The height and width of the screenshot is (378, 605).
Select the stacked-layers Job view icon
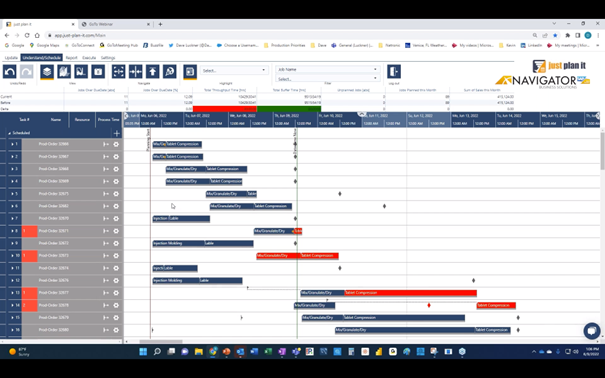pos(47,72)
